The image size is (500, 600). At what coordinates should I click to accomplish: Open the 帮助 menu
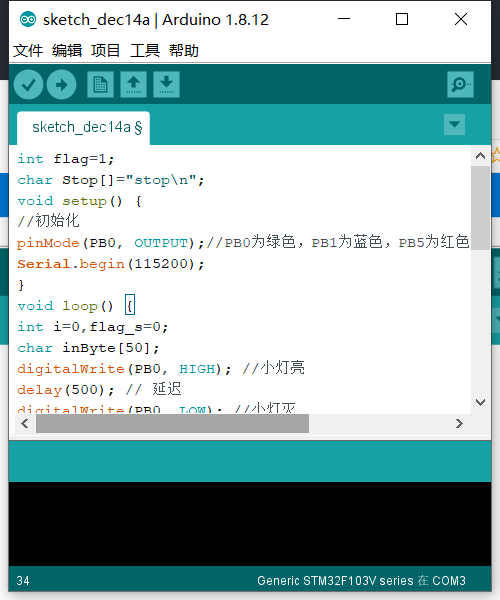click(x=184, y=51)
